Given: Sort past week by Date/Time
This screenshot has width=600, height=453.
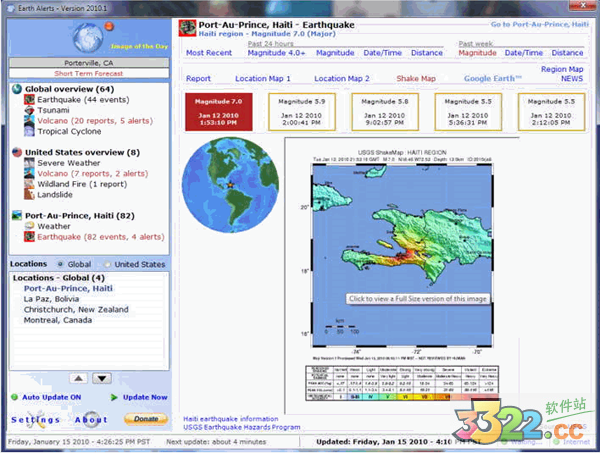Looking at the screenshot, I should (524, 53).
